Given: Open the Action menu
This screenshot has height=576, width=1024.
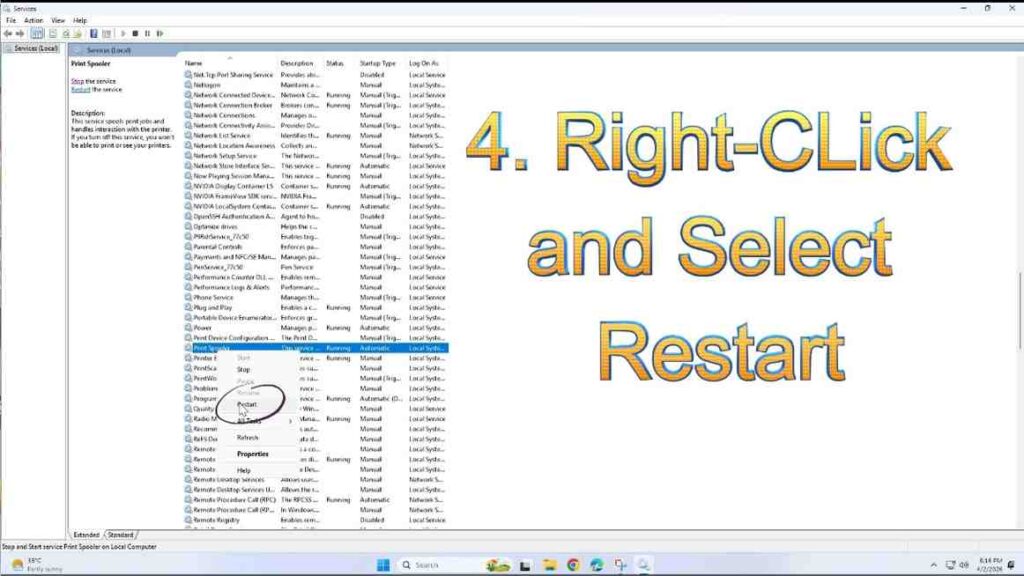Looking at the screenshot, I should (33, 20).
